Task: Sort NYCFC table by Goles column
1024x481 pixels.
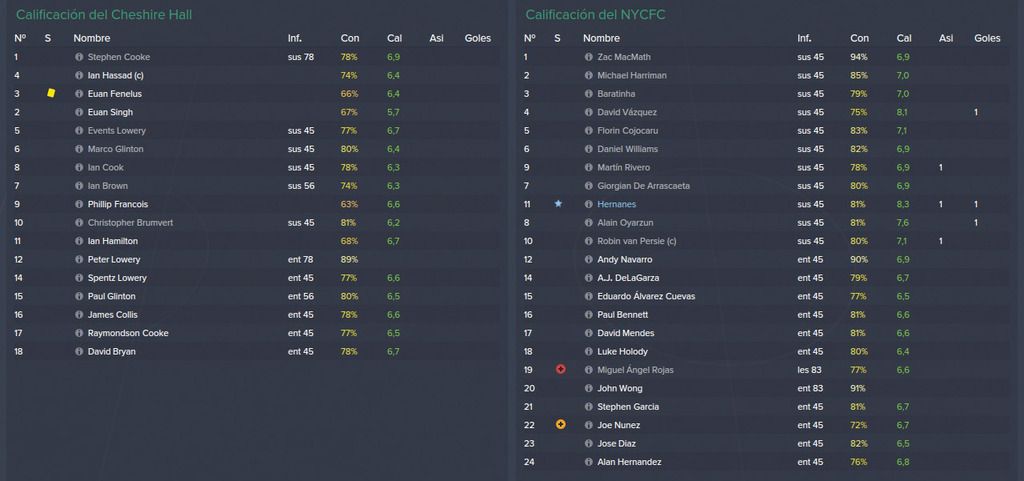Action: coord(987,39)
